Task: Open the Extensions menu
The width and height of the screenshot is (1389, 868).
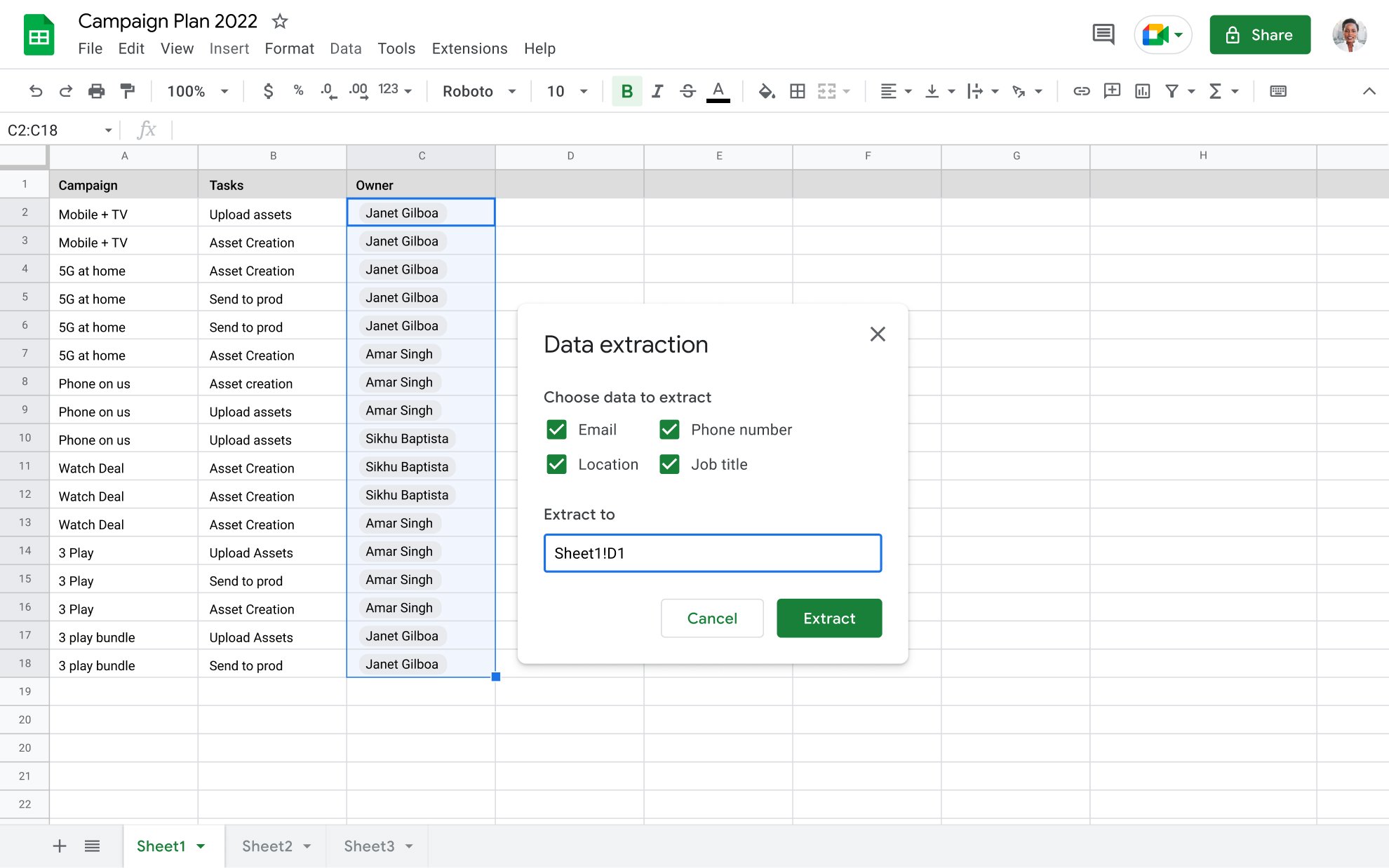Action: (x=469, y=48)
